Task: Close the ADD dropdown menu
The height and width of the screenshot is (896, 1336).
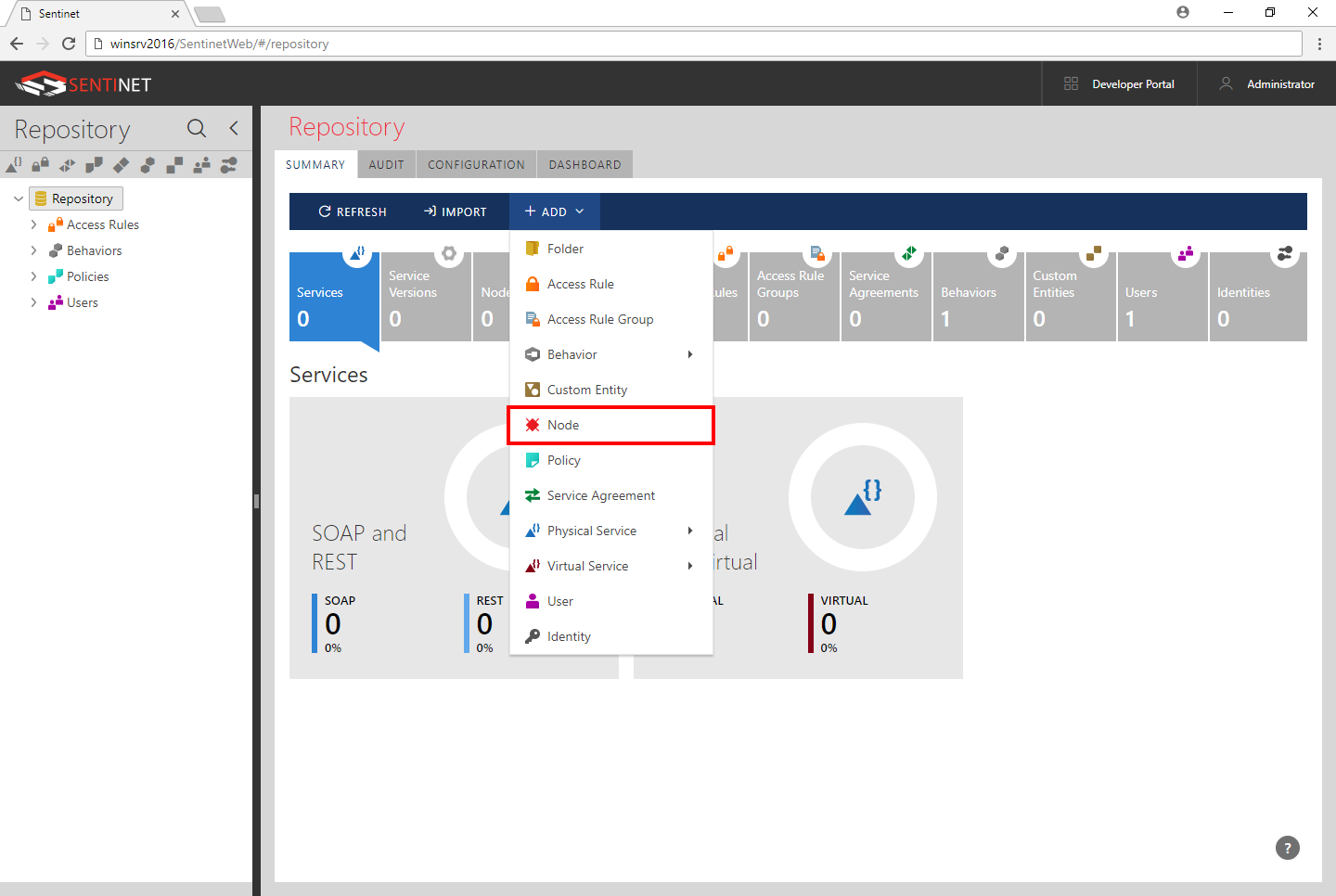Action: 555,211
